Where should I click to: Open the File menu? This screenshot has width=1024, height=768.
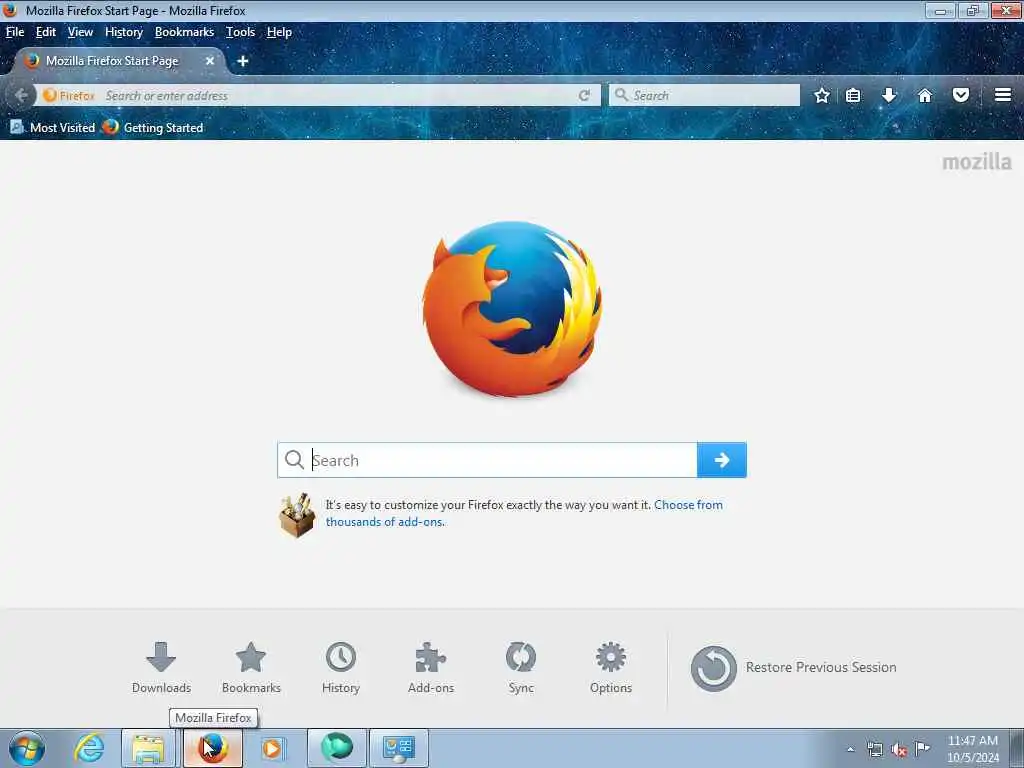[15, 32]
